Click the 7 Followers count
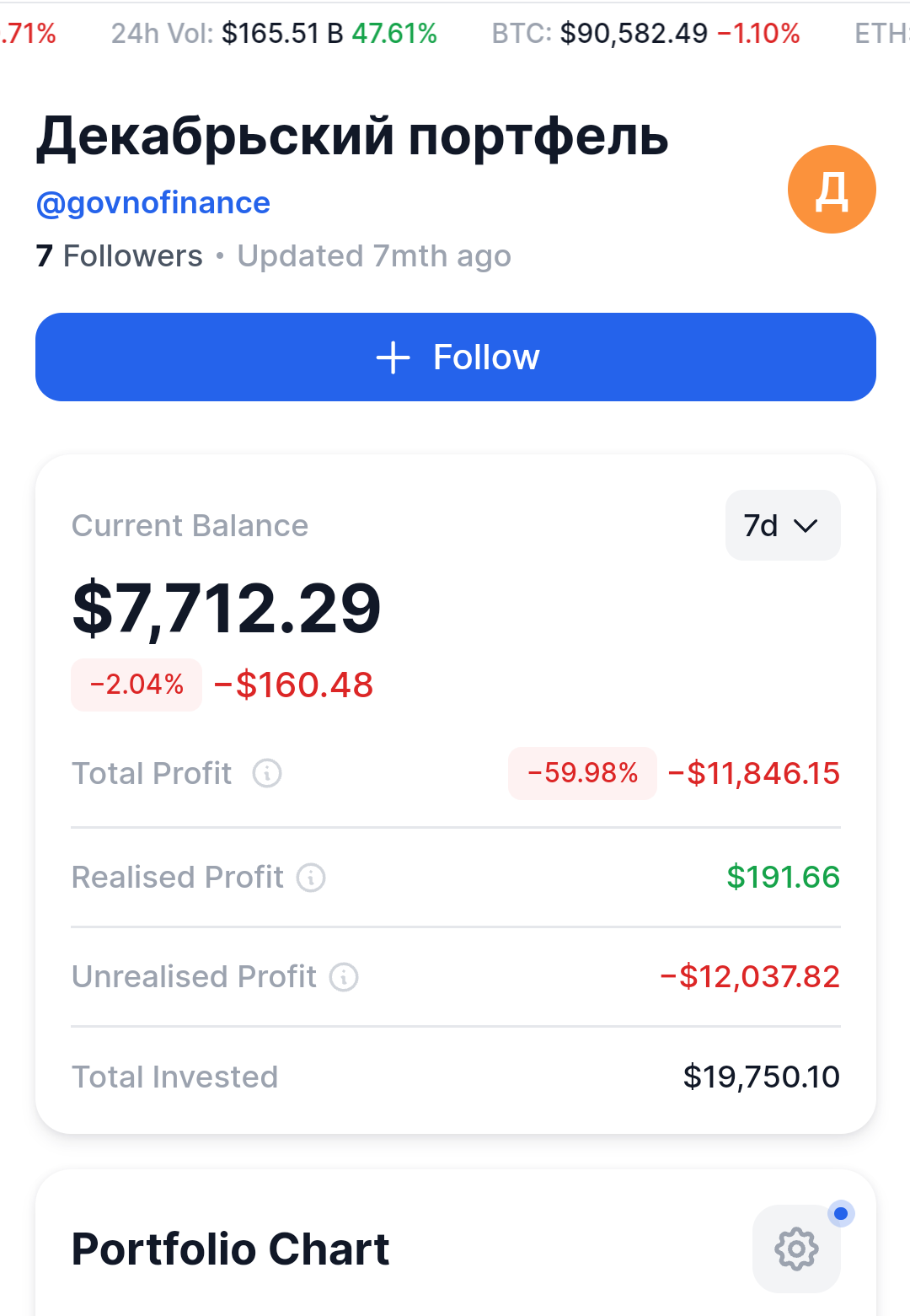910x1316 pixels. [120, 256]
